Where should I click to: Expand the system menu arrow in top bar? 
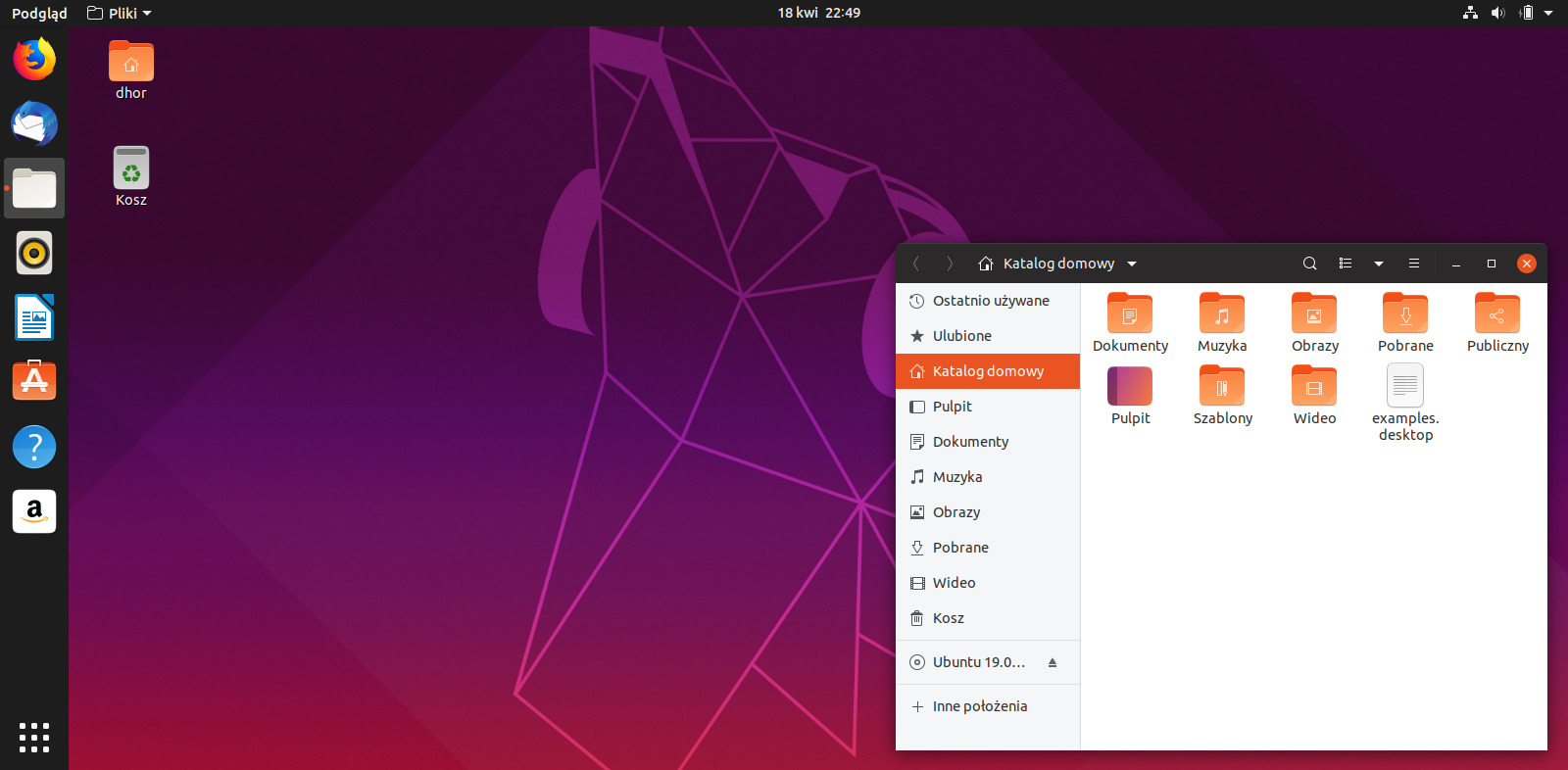[1548, 13]
